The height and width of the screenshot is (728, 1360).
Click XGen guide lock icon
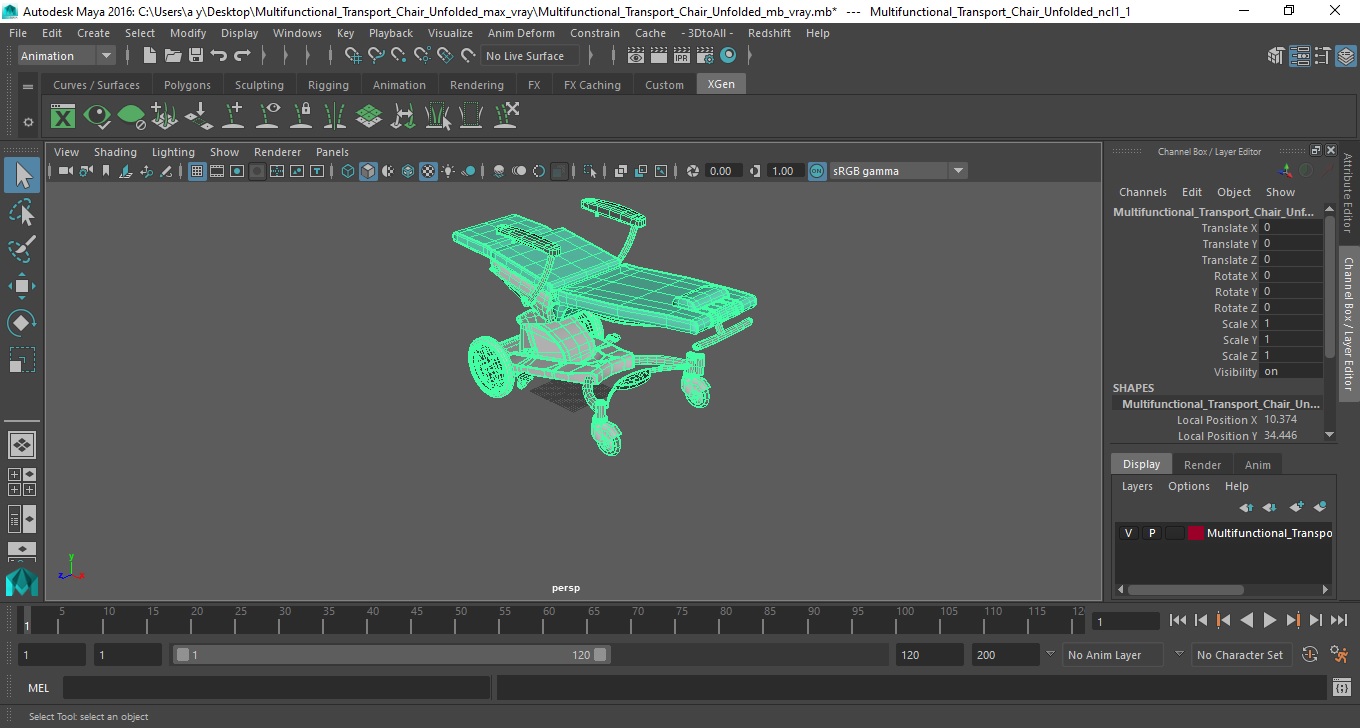click(x=301, y=117)
